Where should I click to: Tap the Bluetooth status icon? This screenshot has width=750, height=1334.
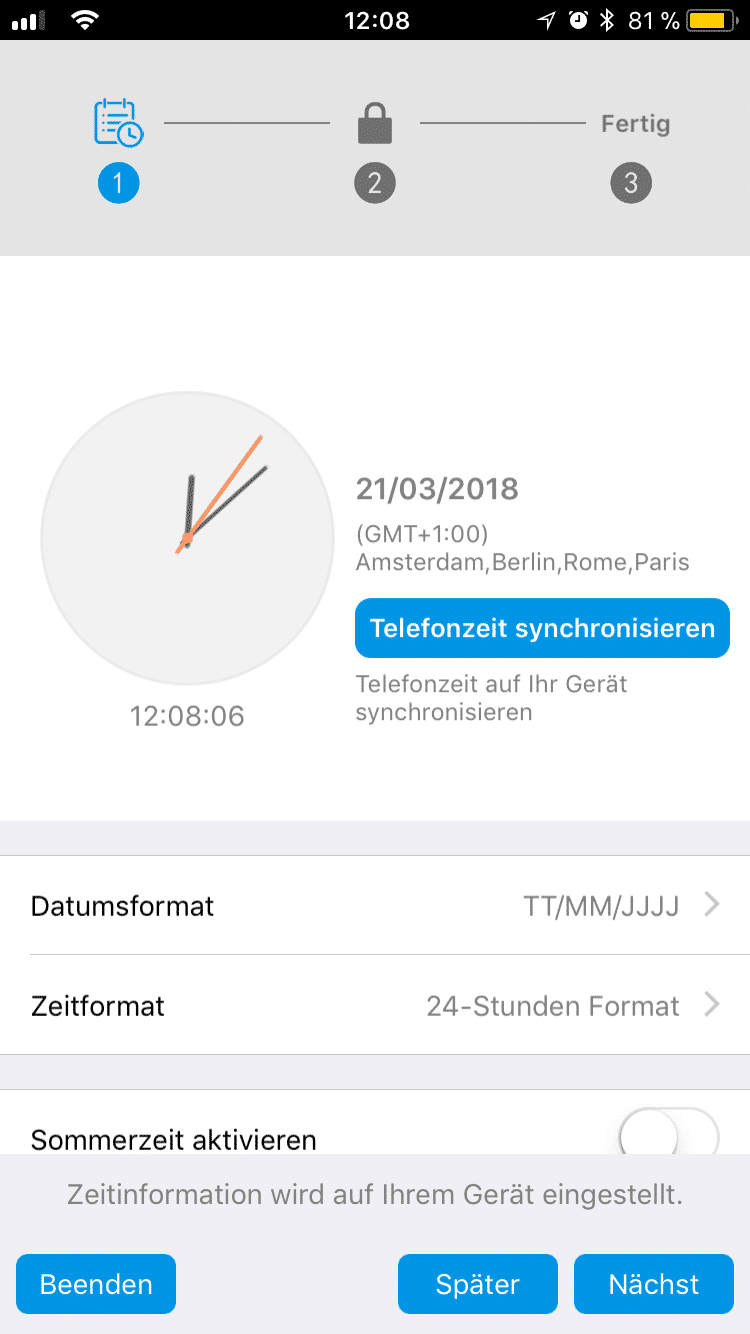click(606, 20)
